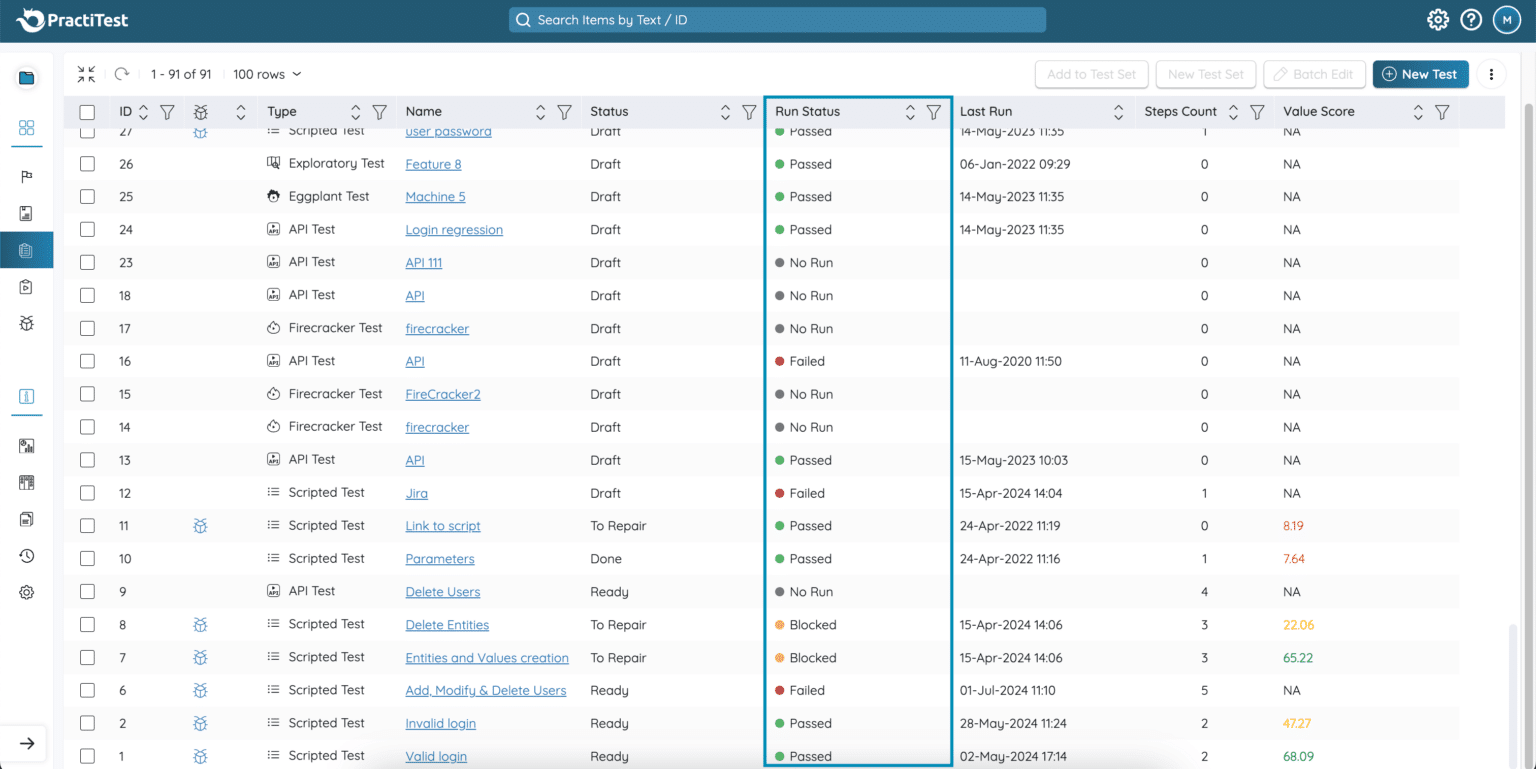The width and height of the screenshot is (1536, 769).
Task: Open the dashboard grid icon in sidebar
Action: [x=27, y=128]
